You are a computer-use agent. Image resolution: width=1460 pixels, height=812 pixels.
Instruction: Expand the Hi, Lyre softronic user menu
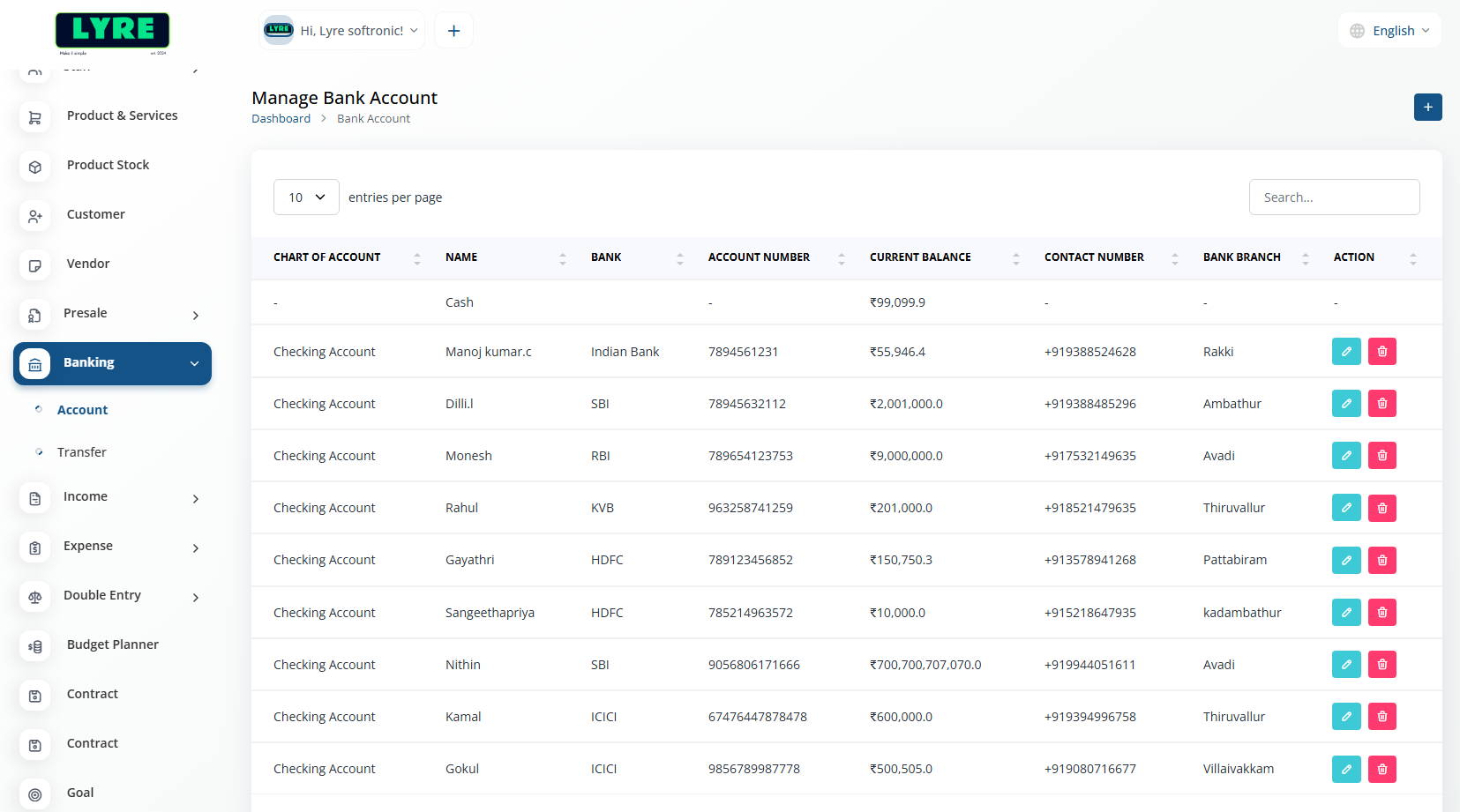[x=342, y=31]
